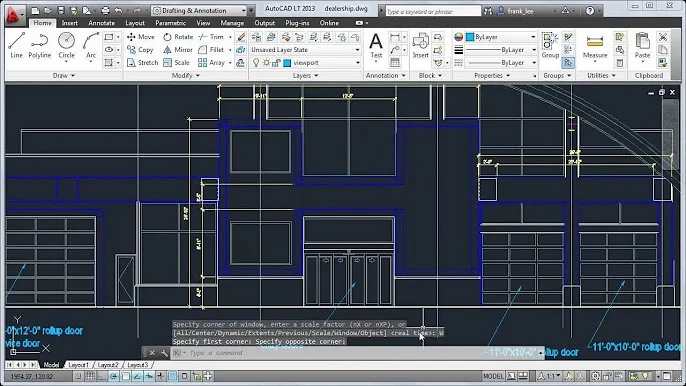Expand the Modify panel
This screenshot has height=386, width=686.
[186, 75]
